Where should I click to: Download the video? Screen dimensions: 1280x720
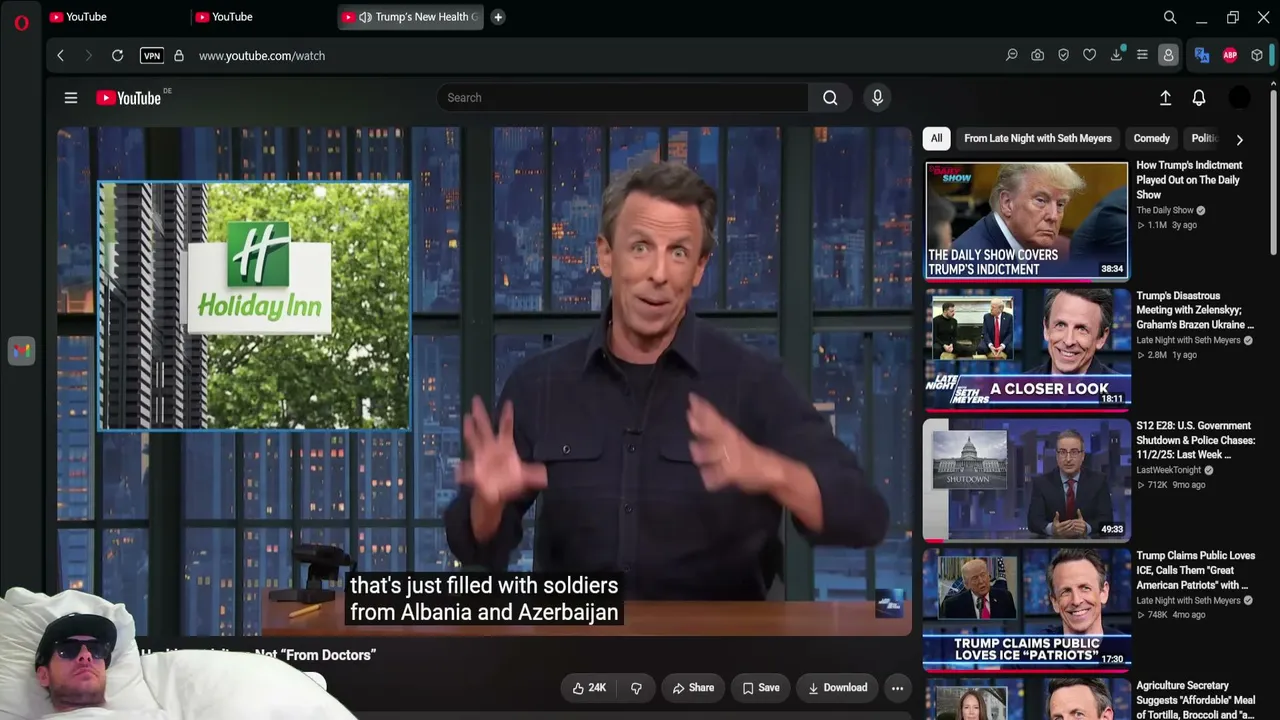pos(837,688)
